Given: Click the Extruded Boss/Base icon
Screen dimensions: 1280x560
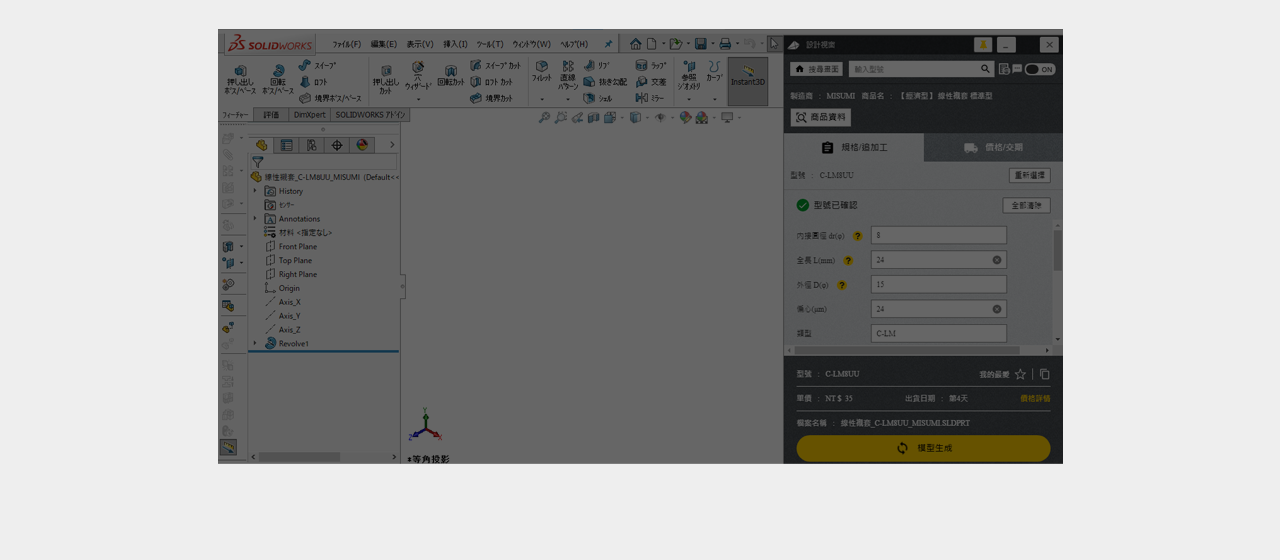Looking at the screenshot, I should 240,79.
